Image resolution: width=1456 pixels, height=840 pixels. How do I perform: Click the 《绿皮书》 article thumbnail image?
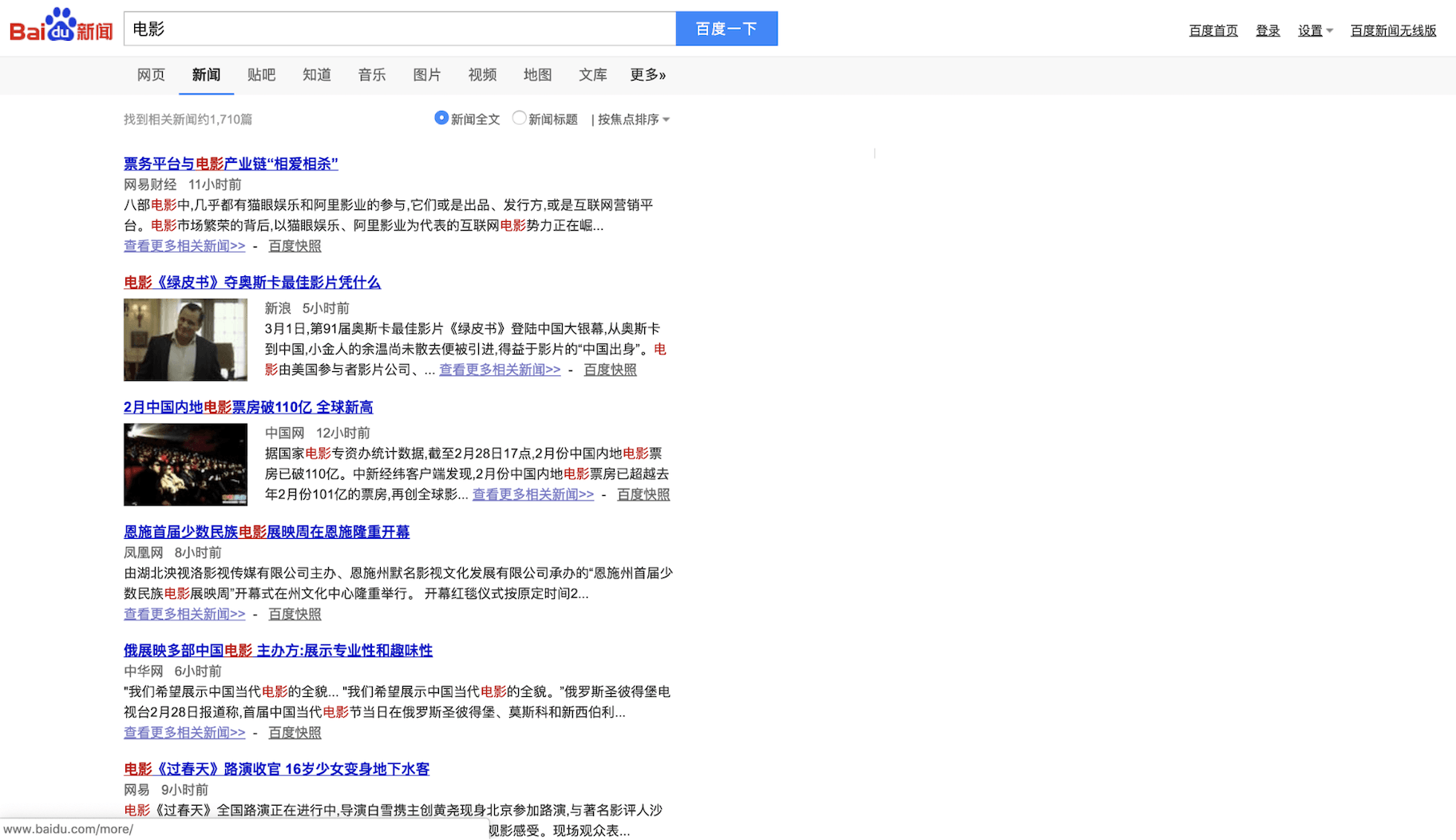coord(185,339)
